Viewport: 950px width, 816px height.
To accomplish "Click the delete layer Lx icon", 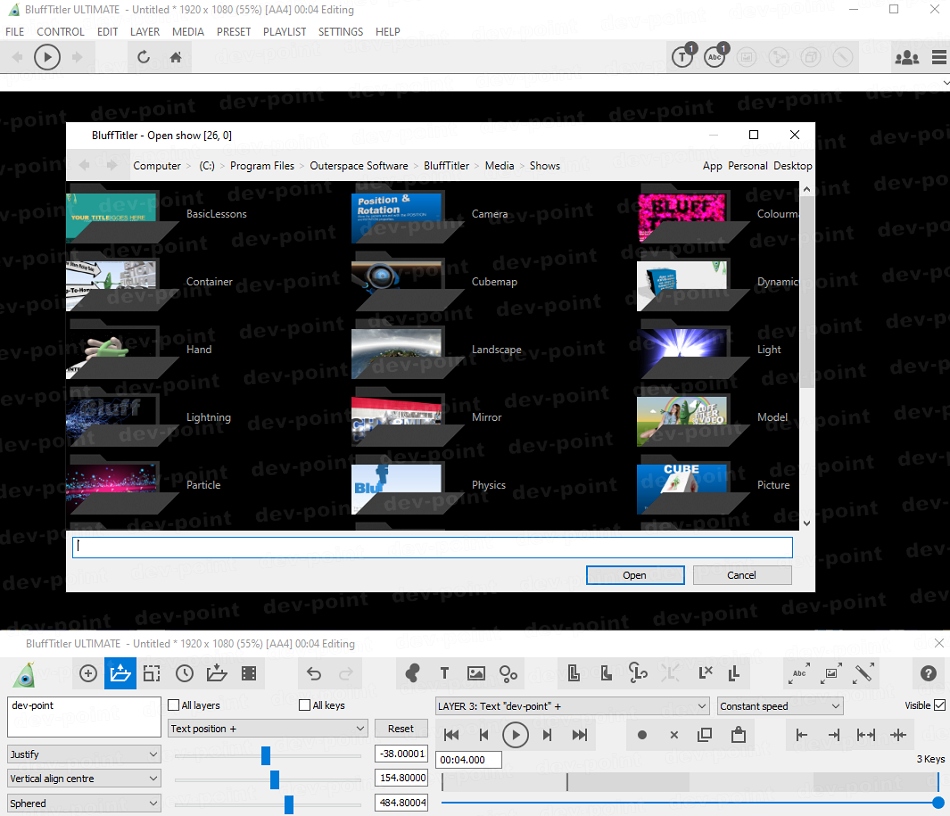I will click(705, 673).
